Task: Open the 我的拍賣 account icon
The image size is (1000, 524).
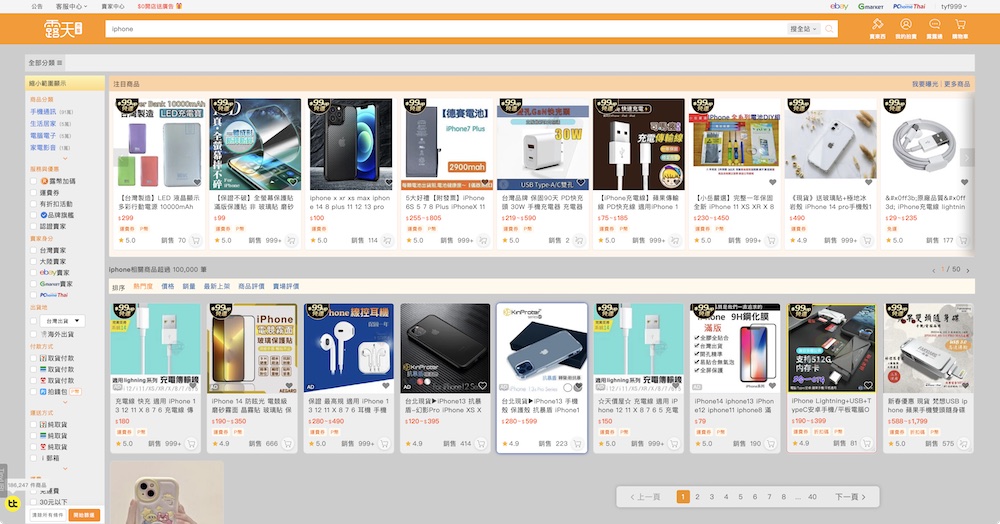Action: [906, 28]
